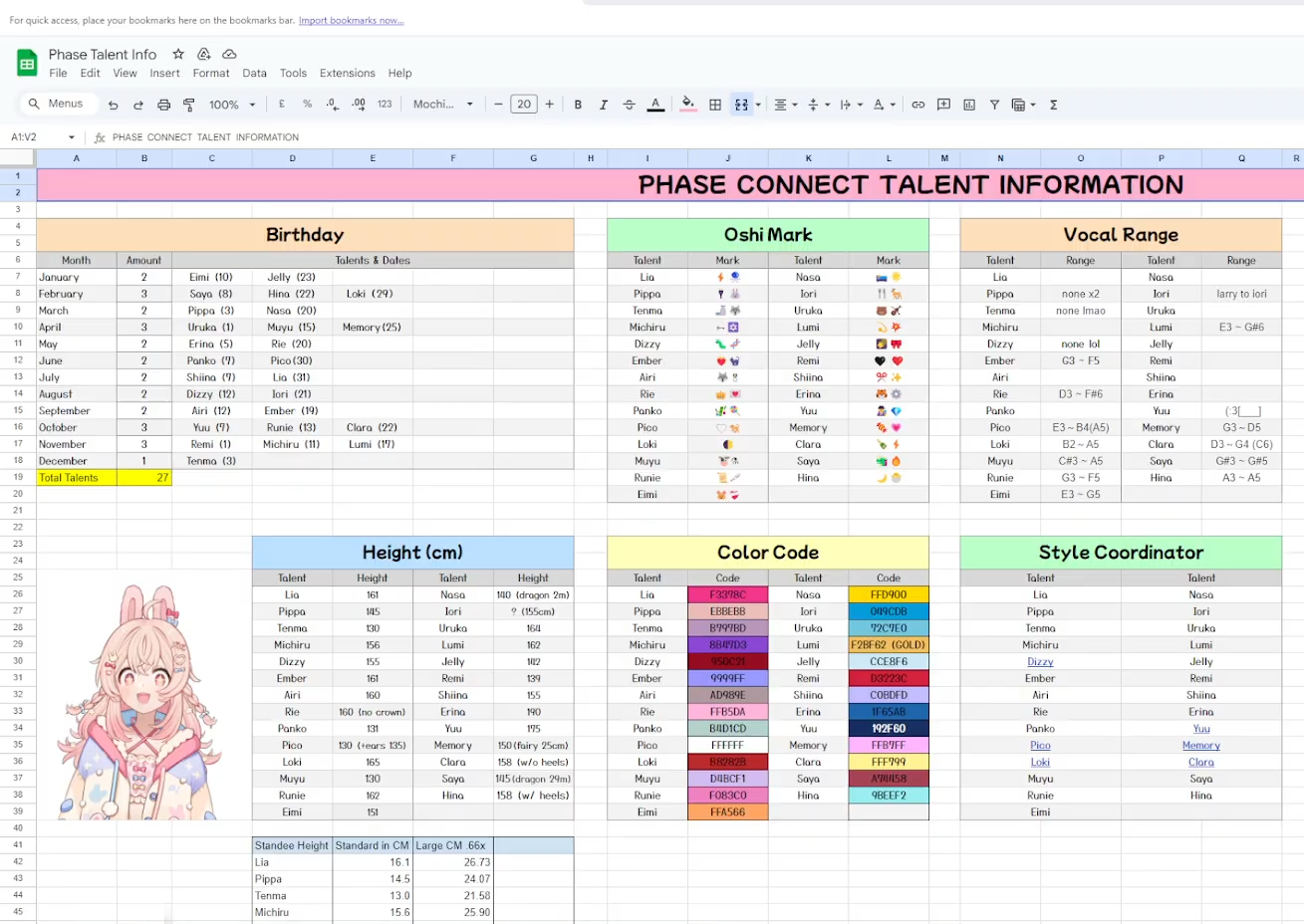Format the selection as currency
This screenshot has height=924, width=1304.
click(282, 105)
